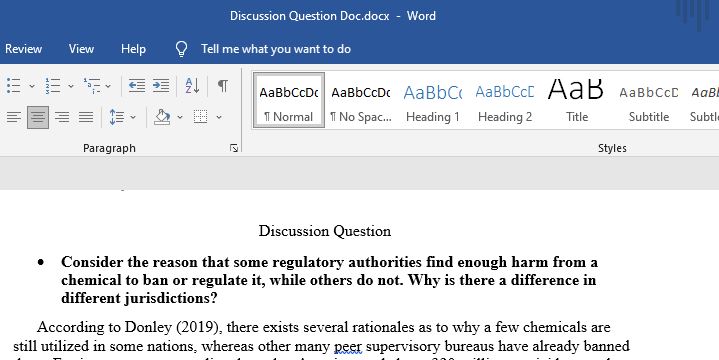Open the Borders dropdown arrow
The width and height of the screenshot is (719, 360).
(x=219, y=117)
